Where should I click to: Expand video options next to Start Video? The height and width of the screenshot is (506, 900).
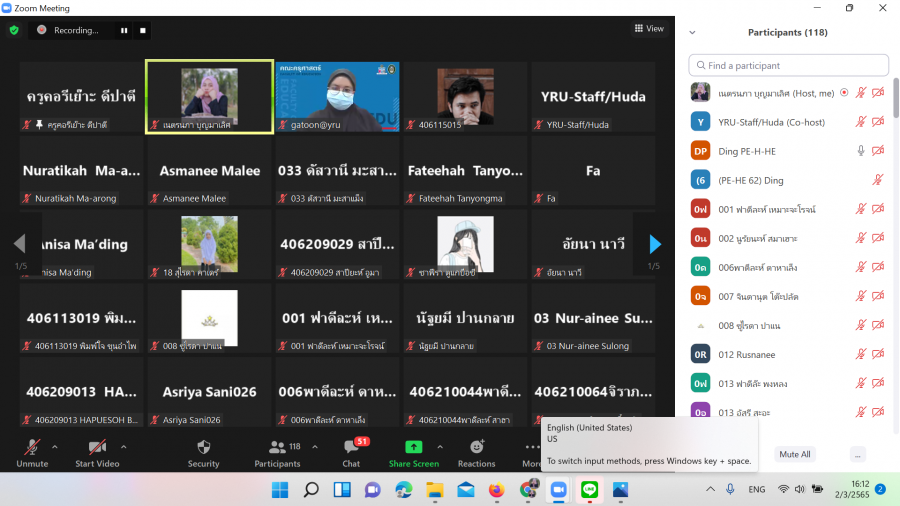124,447
